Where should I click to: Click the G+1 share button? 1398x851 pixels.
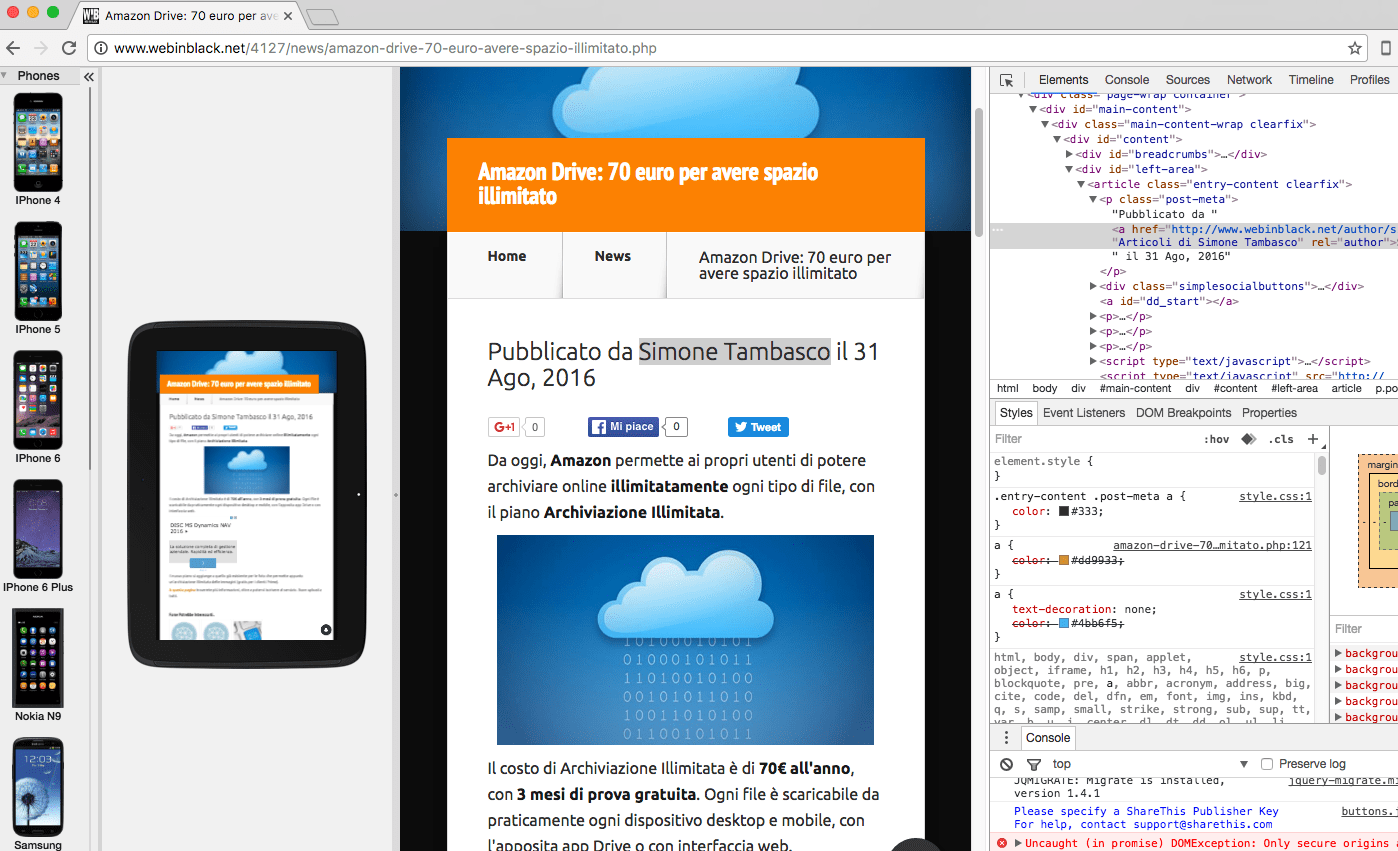[x=504, y=427]
